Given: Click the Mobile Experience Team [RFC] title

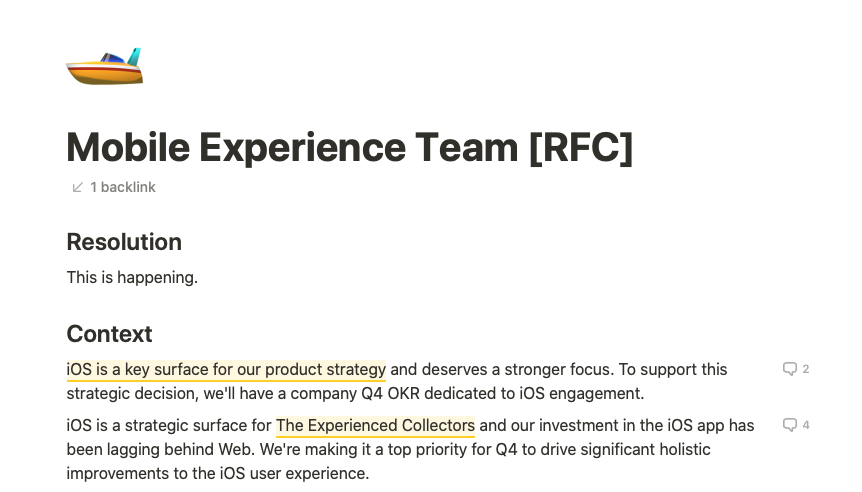Looking at the screenshot, I should coord(350,147).
